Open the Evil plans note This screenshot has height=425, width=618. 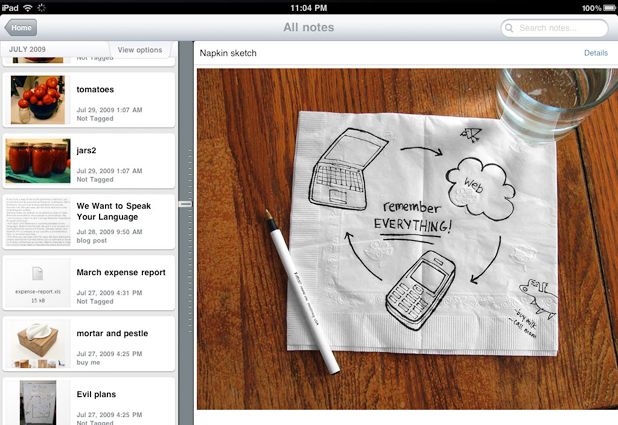(x=89, y=401)
